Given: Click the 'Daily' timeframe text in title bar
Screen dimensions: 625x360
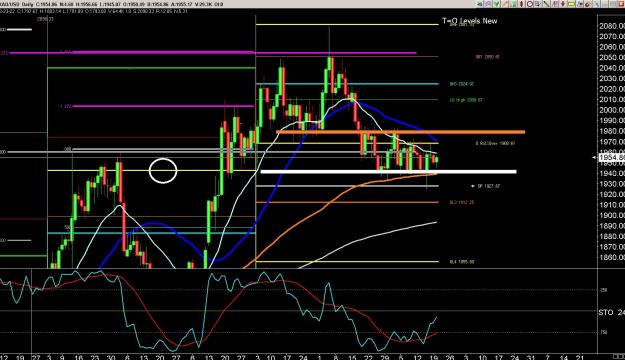Looking at the screenshot, I should tap(27, 4).
